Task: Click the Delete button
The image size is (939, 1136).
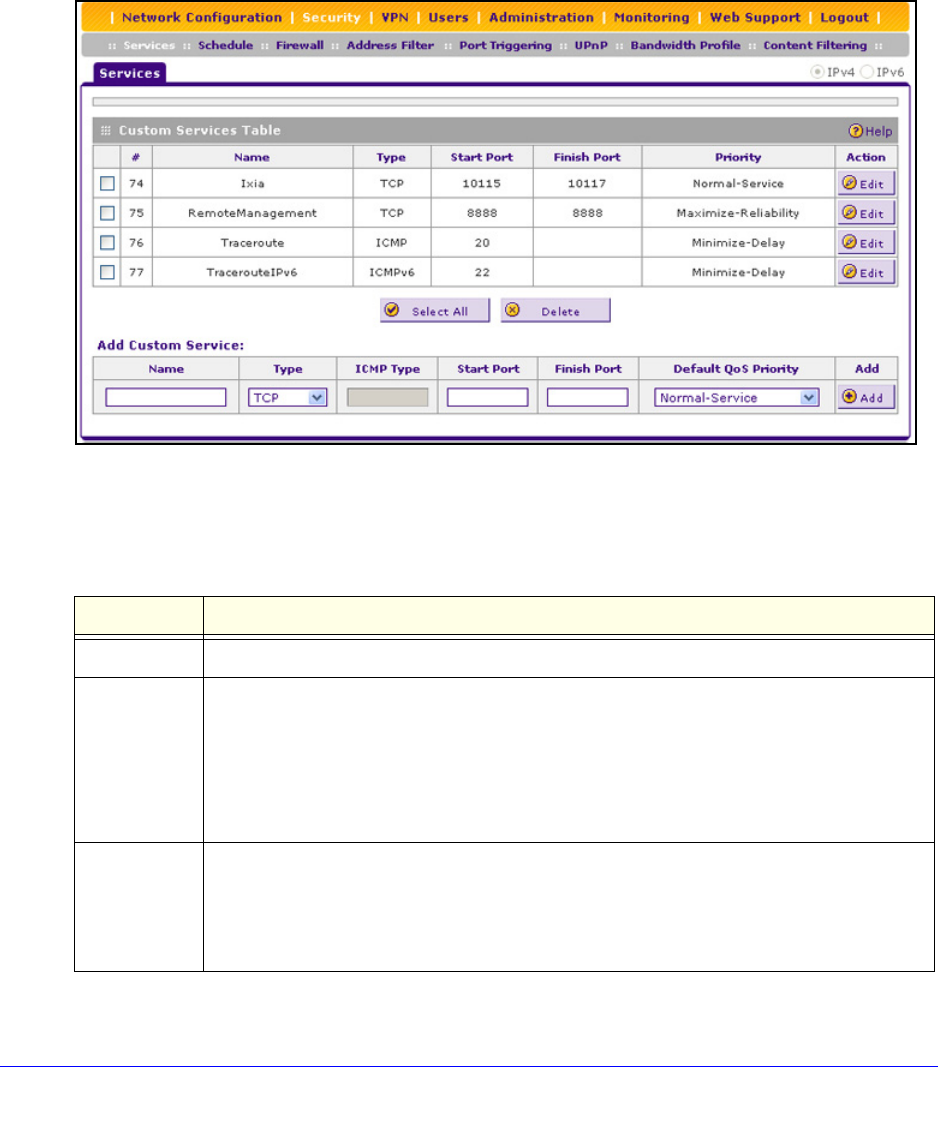Action: 555,311
